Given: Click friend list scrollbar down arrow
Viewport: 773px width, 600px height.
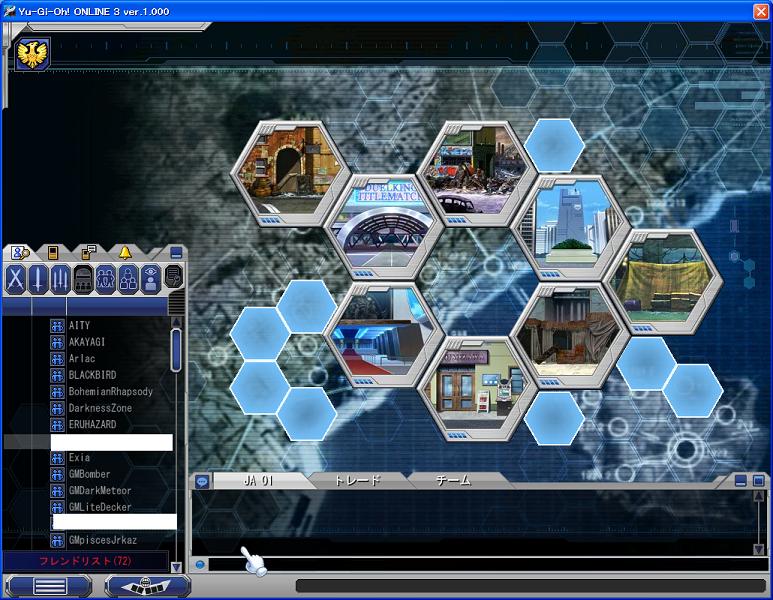Looking at the screenshot, I should tap(176, 567).
